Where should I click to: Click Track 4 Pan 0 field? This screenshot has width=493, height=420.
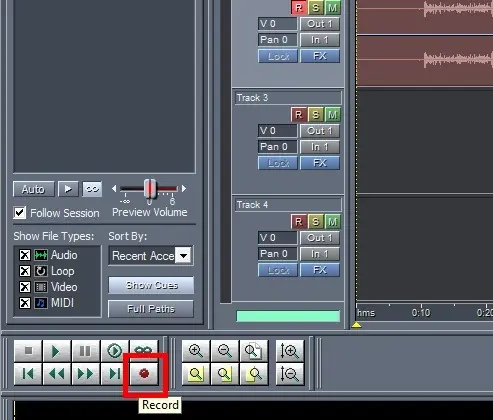(277, 254)
